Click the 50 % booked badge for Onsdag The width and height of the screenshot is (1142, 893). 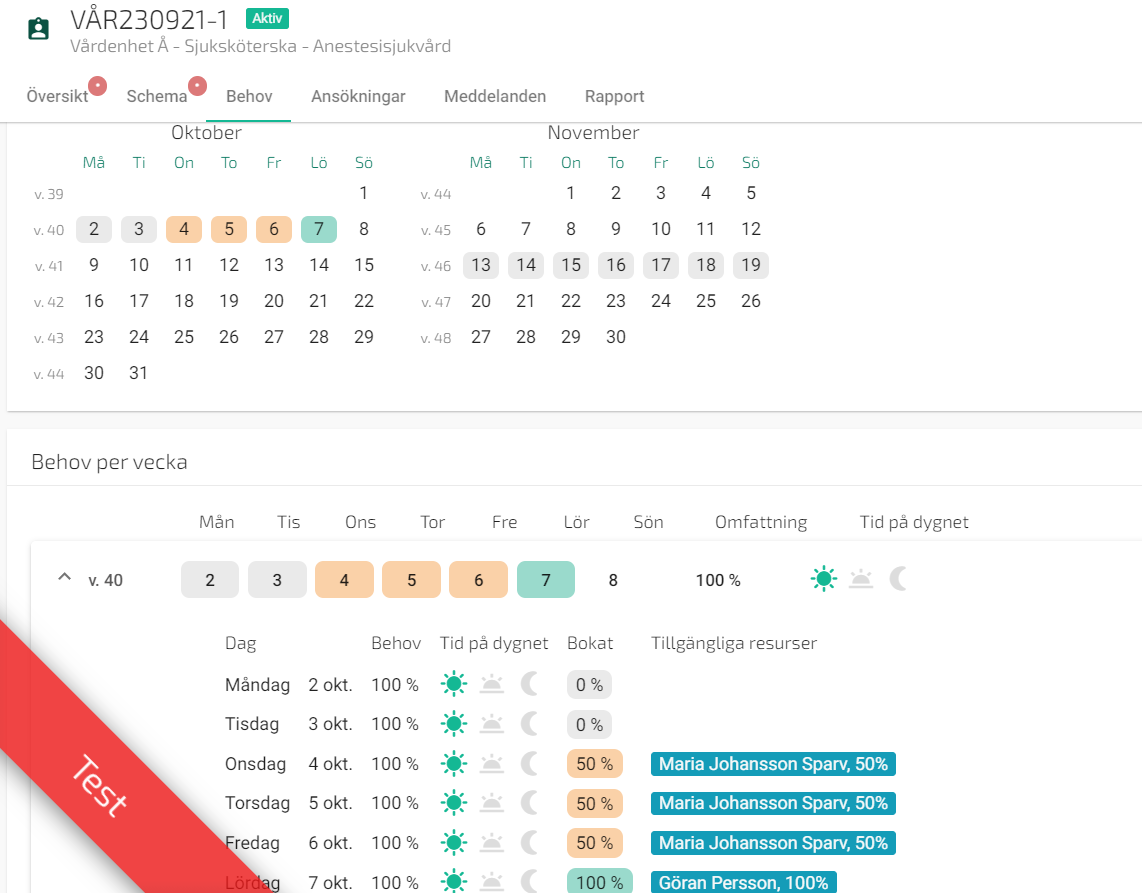[x=594, y=764]
